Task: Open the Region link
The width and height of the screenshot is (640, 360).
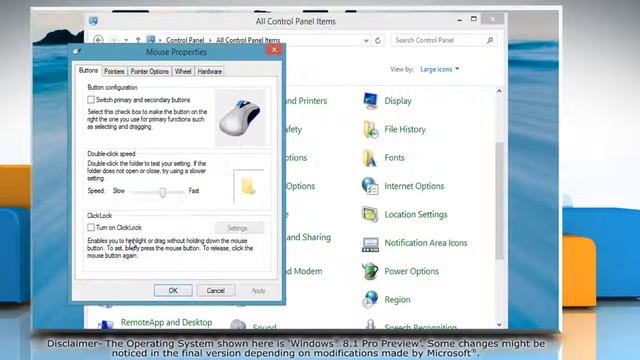Action: click(x=397, y=300)
